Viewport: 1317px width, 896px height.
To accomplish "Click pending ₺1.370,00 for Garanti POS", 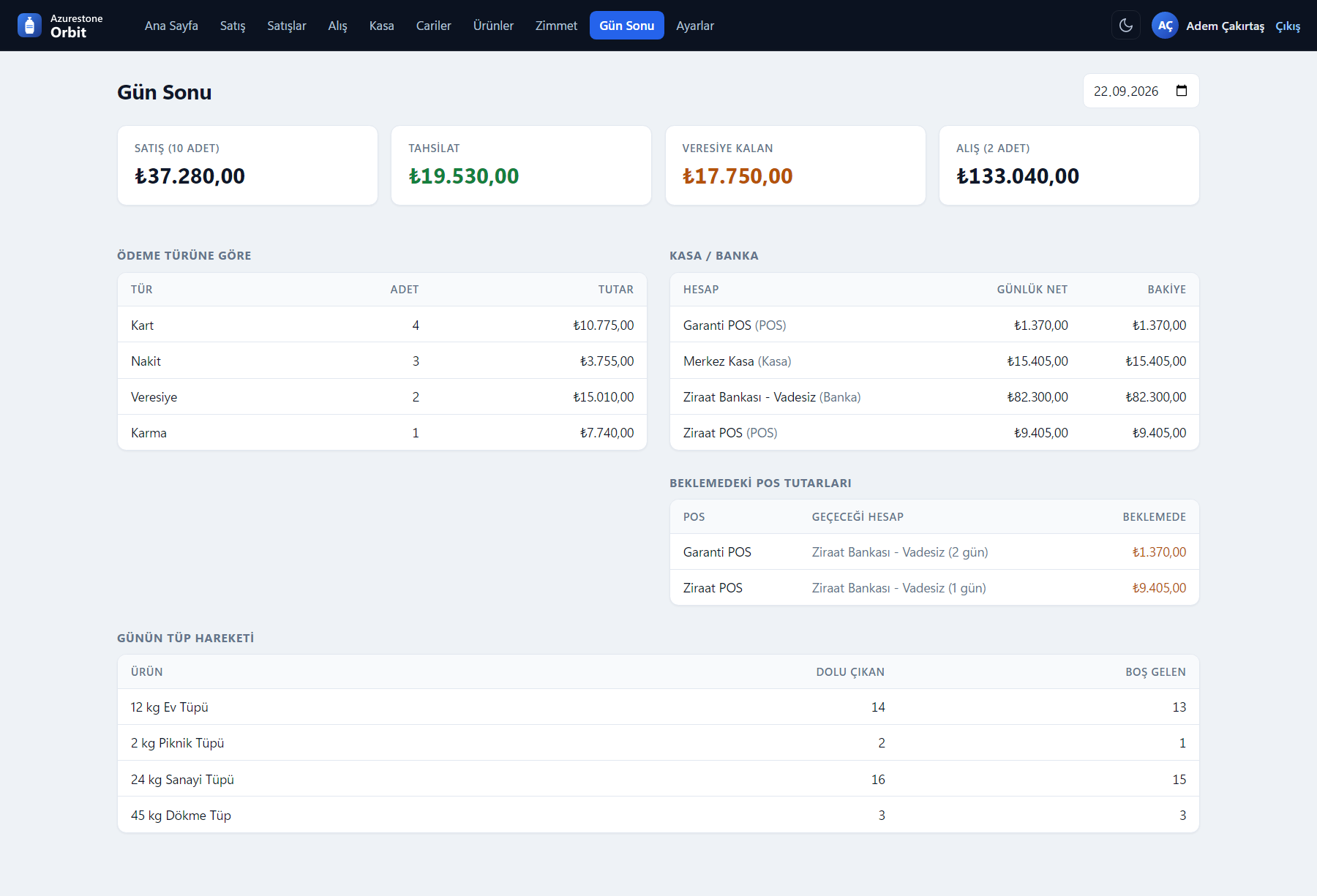I will 1159,551.
